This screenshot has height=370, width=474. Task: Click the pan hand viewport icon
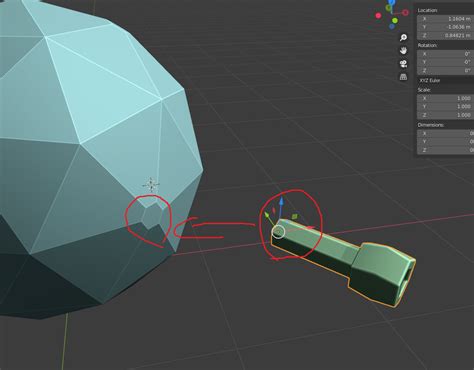pos(403,51)
